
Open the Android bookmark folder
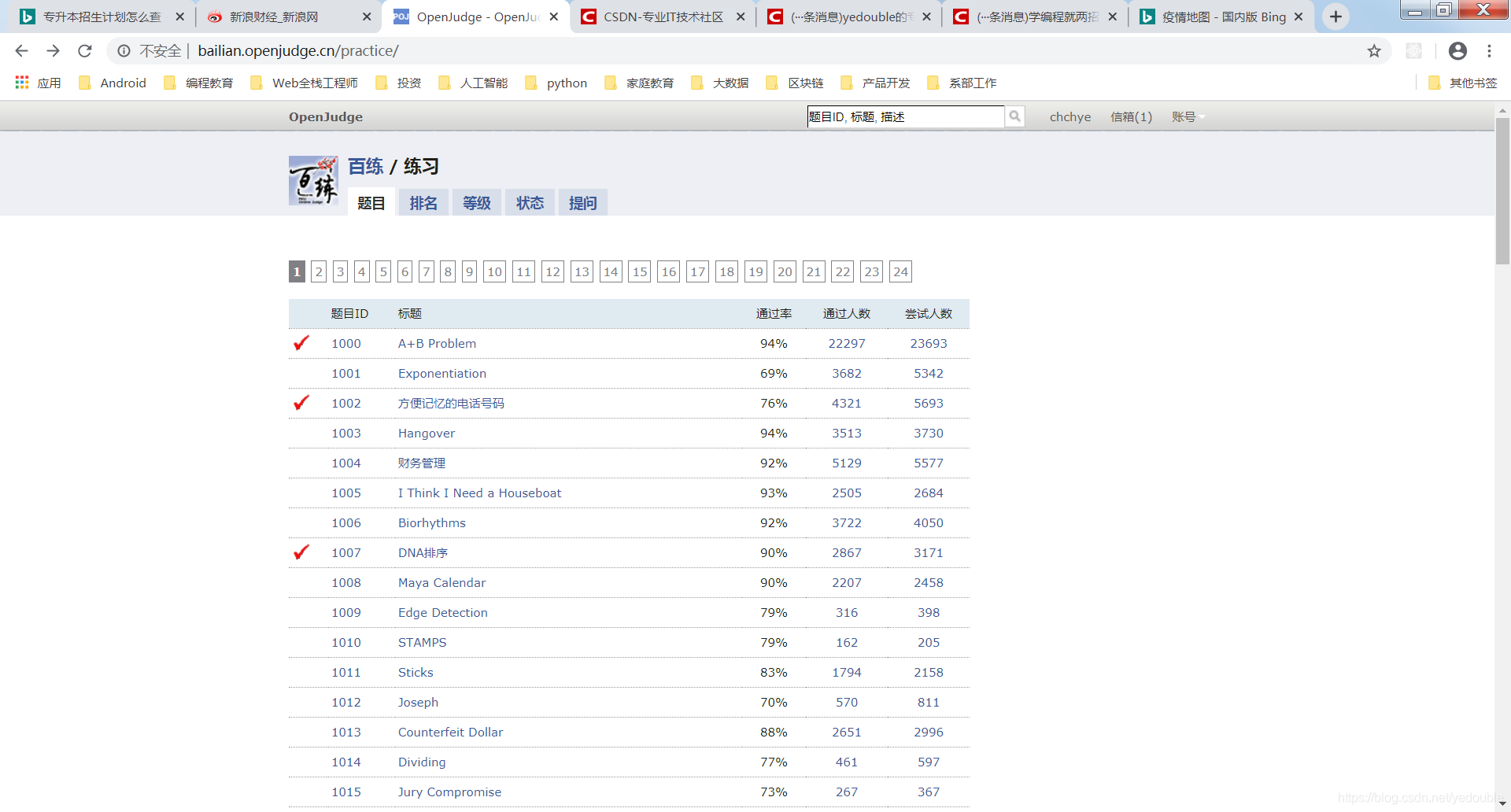coord(113,83)
